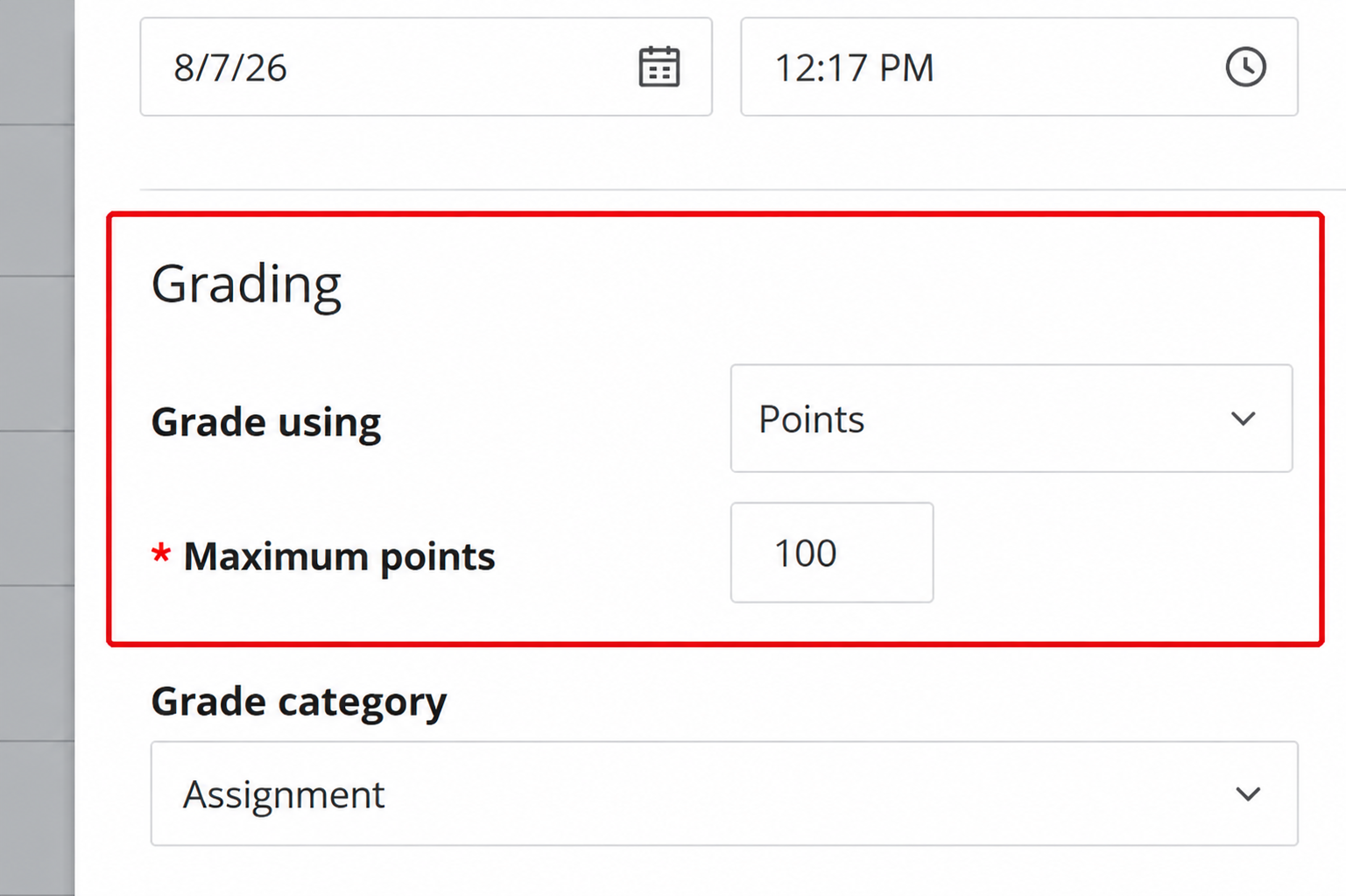Open the Points grading type combo box
Viewport: 1346px width, 896px height.
pos(1011,419)
